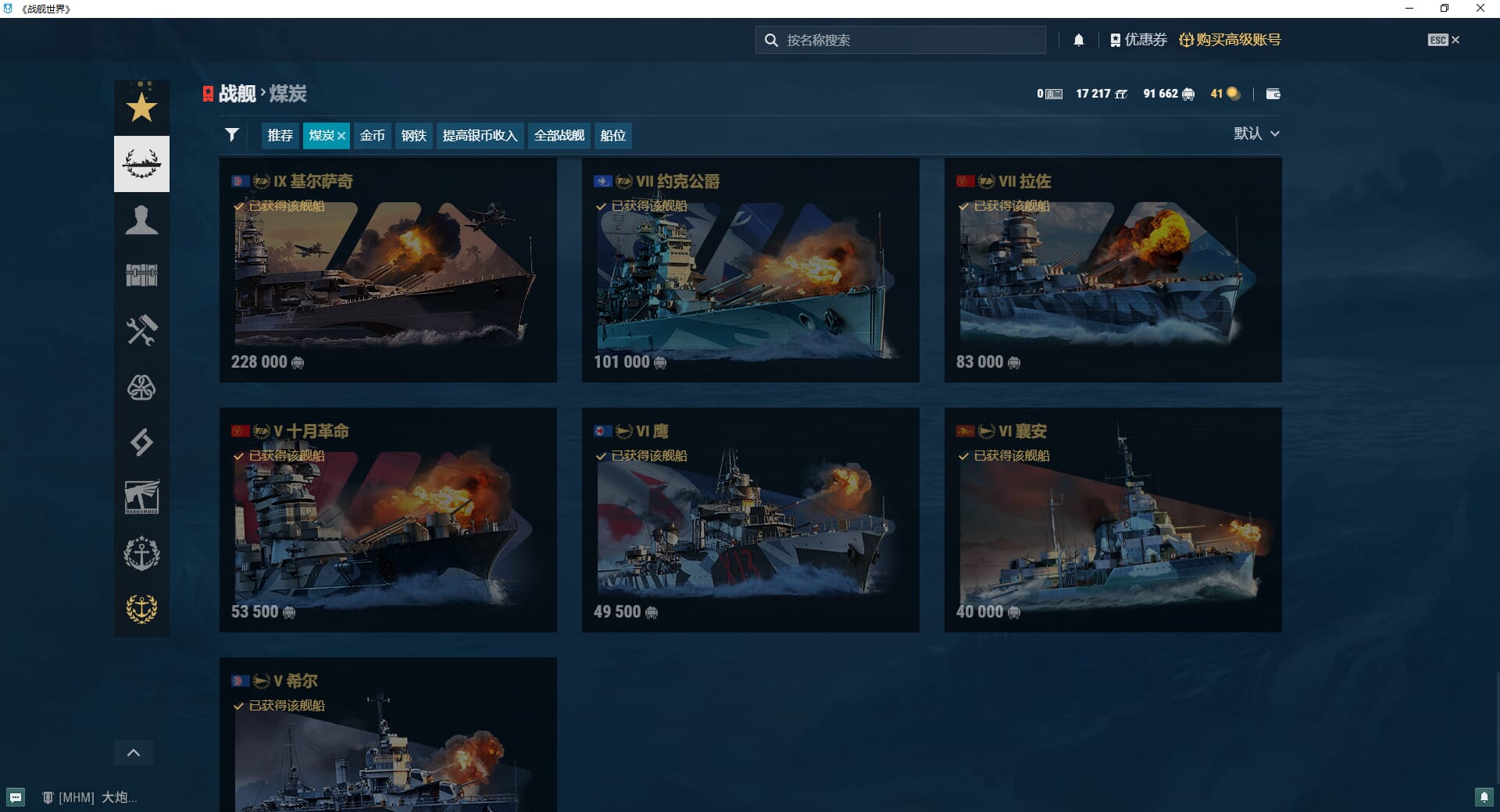Screen dimensions: 1500x812
Task: Open the wallet icon beside currencies
Action: coord(1273,94)
